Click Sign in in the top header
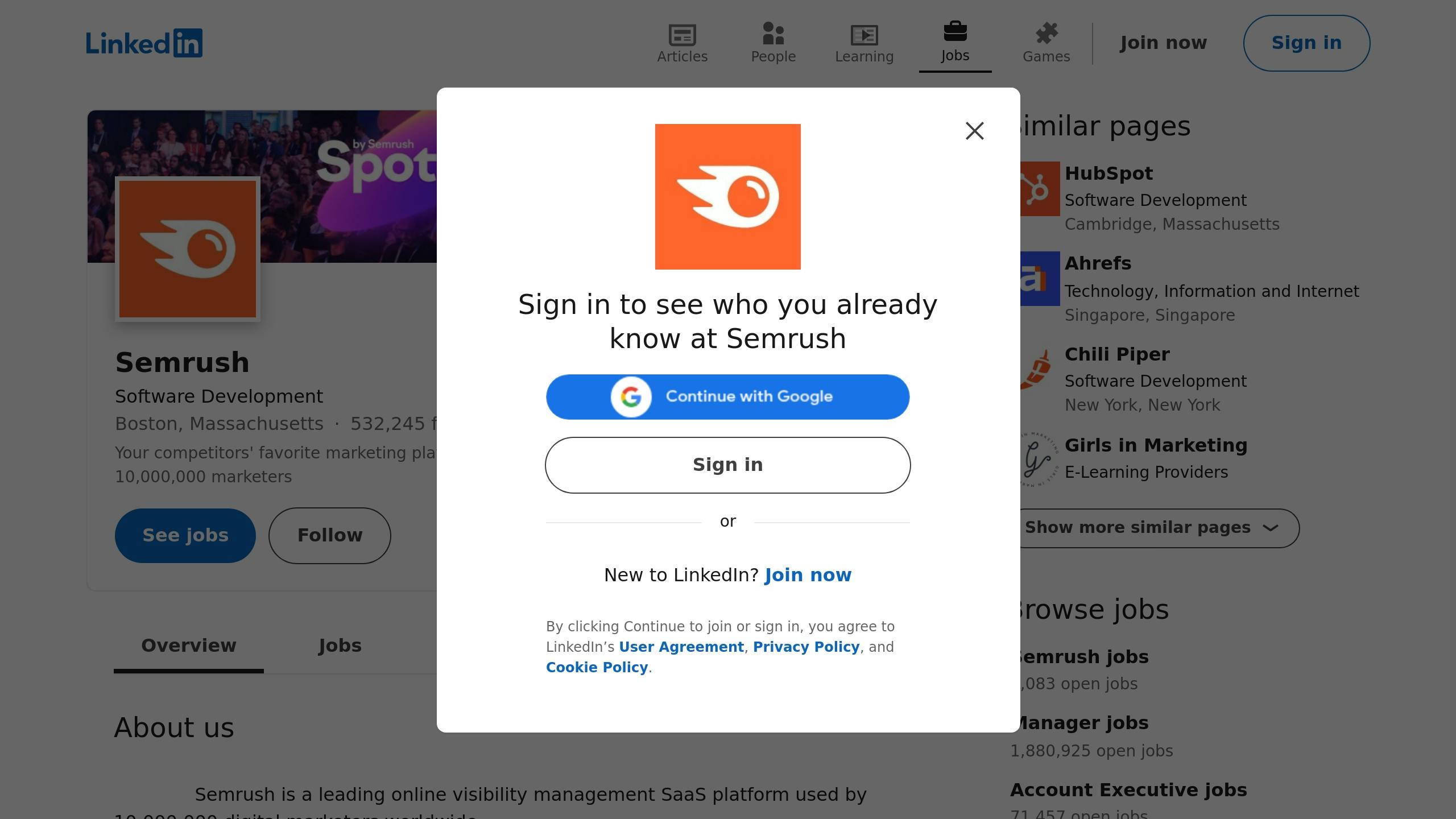The width and height of the screenshot is (1456, 819). (x=1306, y=43)
